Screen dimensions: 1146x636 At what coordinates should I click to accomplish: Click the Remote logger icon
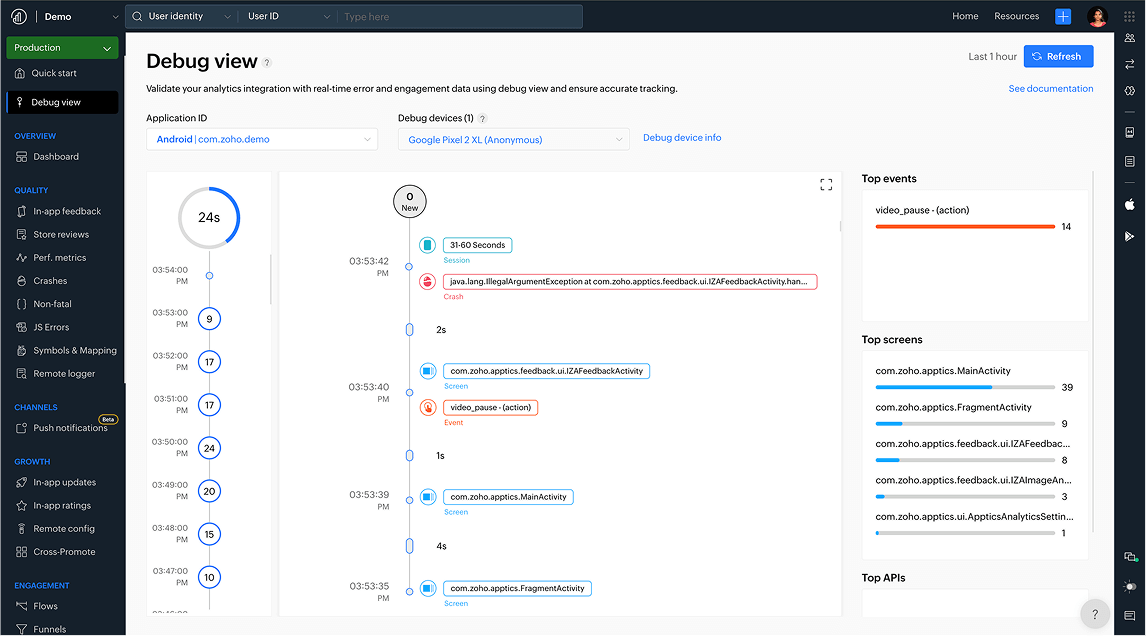click(x=21, y=374)
